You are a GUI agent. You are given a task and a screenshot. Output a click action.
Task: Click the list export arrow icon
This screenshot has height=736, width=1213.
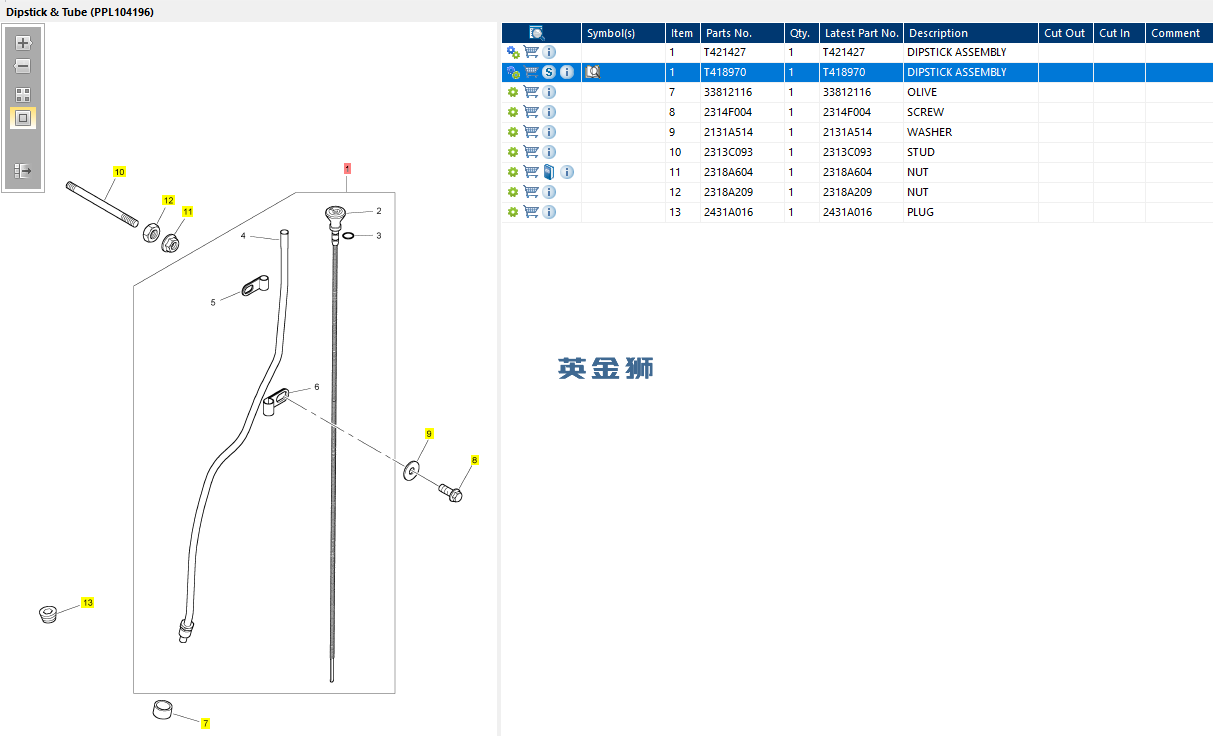pos(23,171)
